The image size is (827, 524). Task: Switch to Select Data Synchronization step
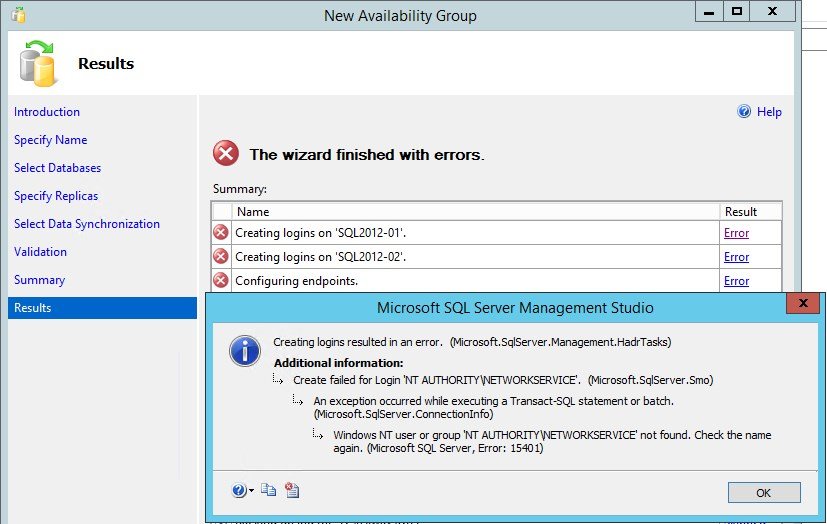87,224
